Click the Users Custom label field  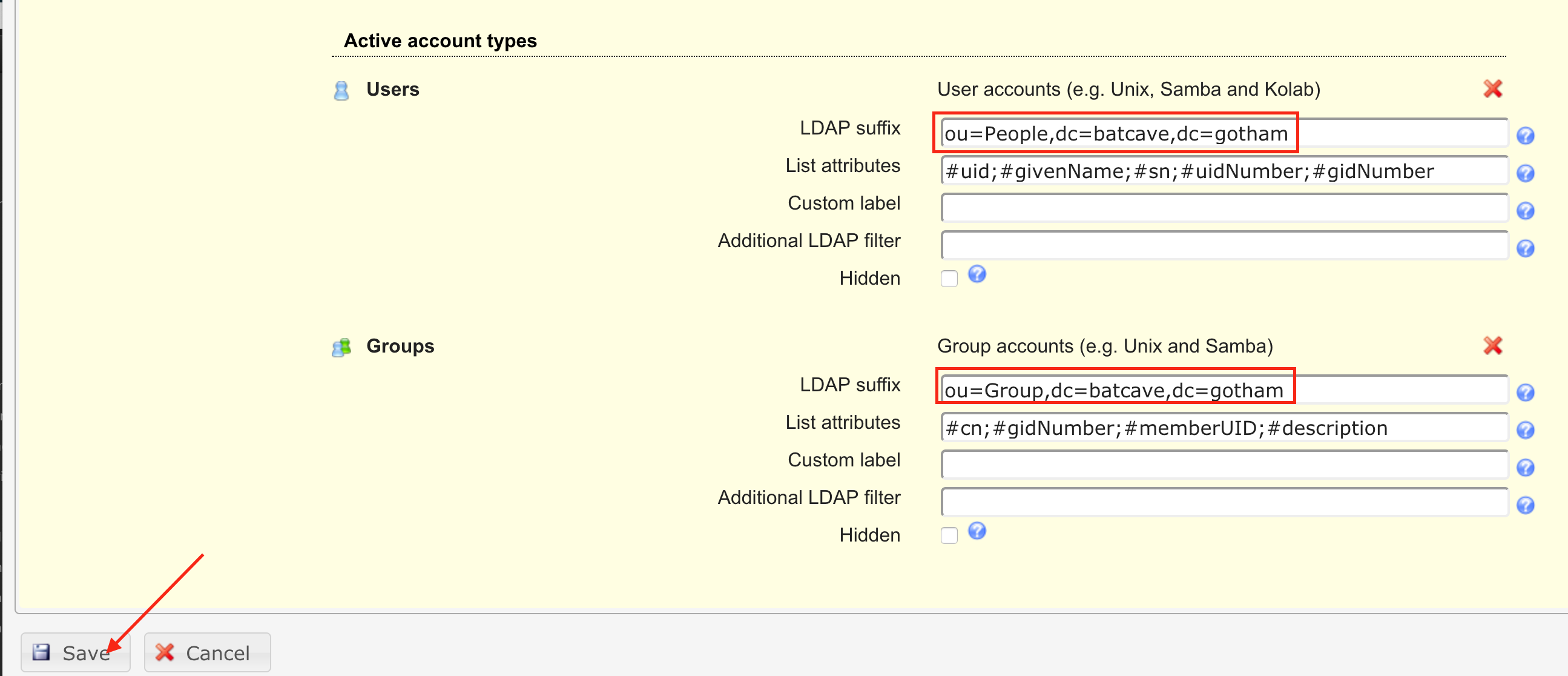coord(1224,208)
